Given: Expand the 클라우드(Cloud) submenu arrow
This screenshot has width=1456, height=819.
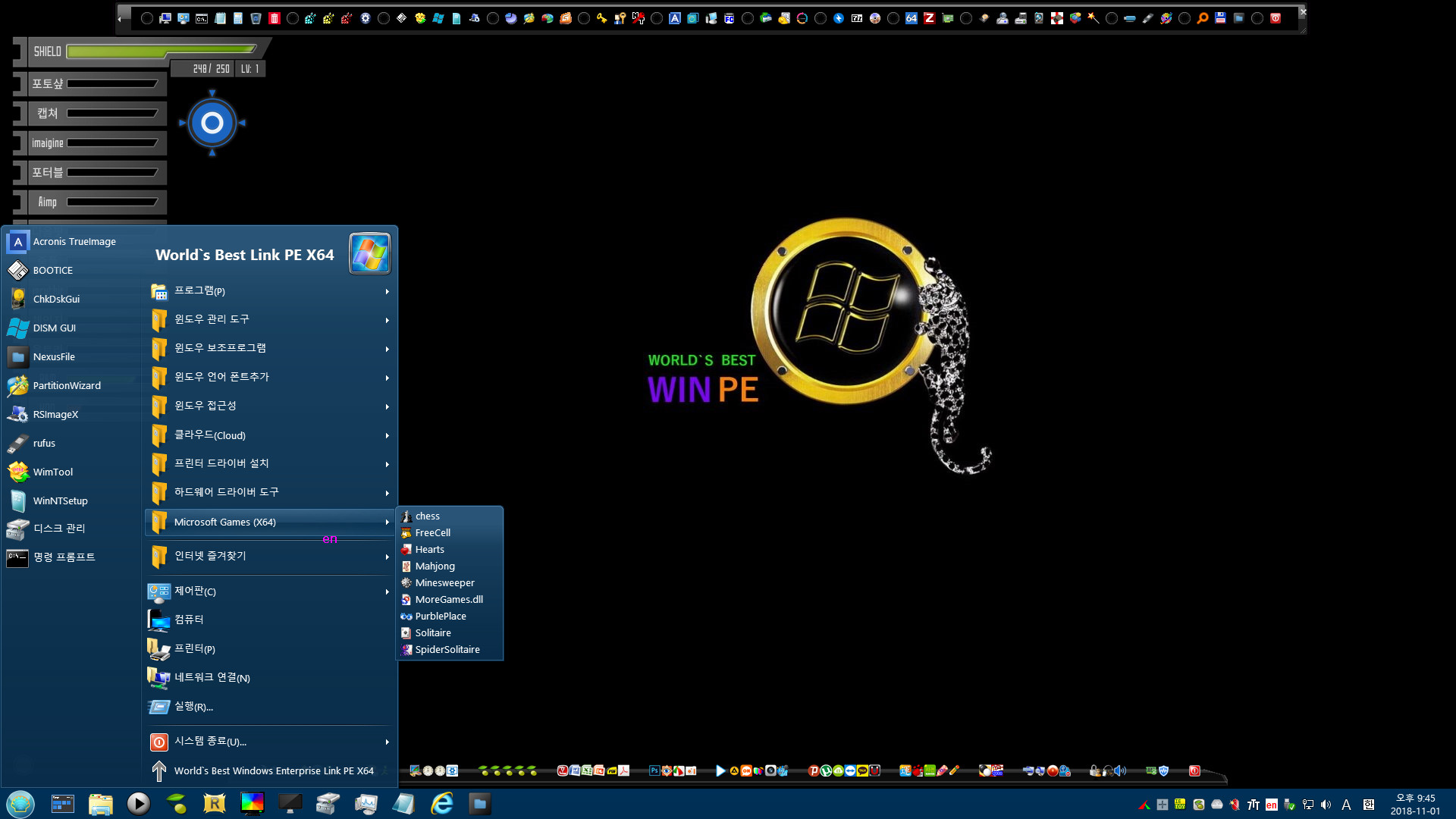Looking at the screenshot, I should (x=387, y=435).
